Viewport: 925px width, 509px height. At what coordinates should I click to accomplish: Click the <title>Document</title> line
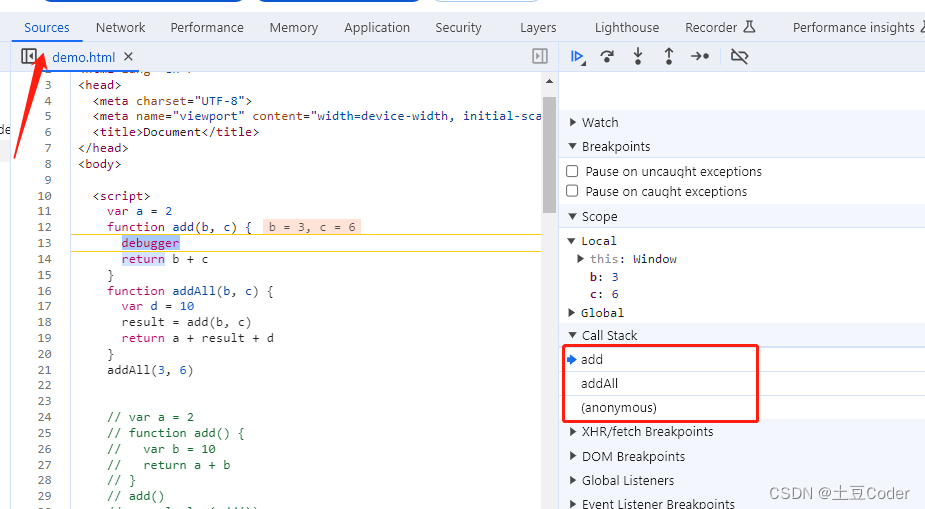(x=176, y=132)
